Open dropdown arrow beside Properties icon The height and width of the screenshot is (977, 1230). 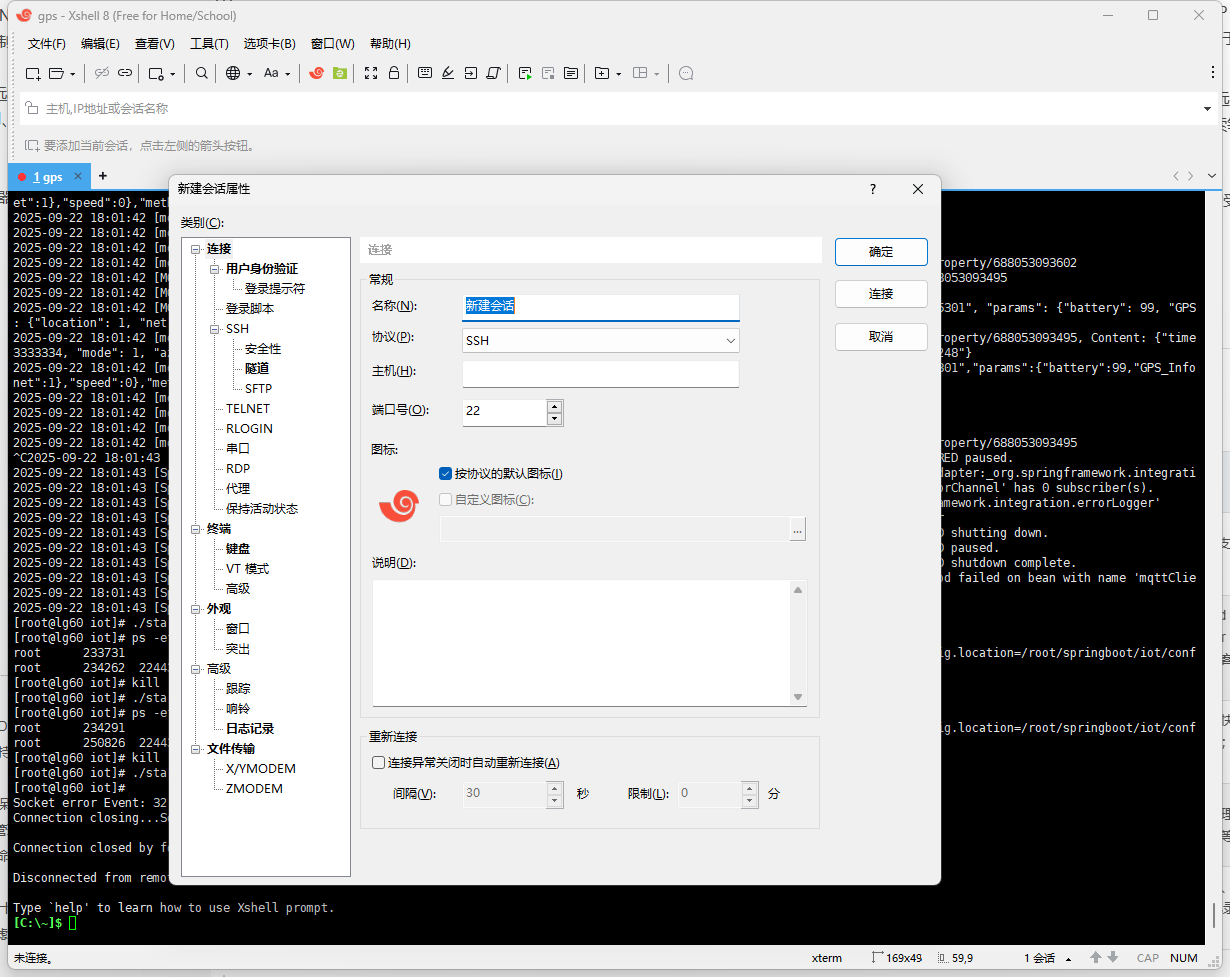pyautogui.click(x=173, y=74)
